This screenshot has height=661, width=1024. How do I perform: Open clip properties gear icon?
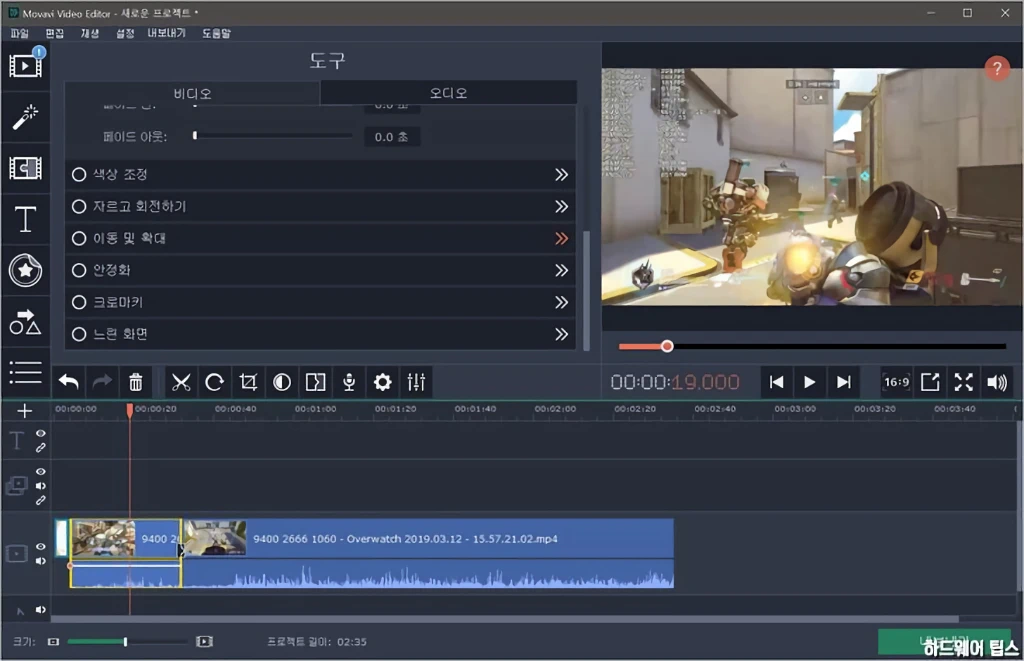[x=383, y=382]
